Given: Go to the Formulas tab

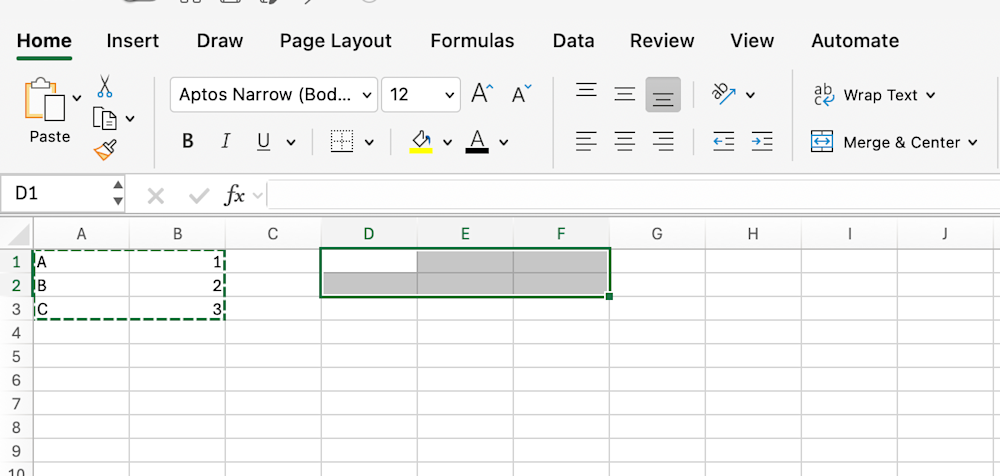Looking at the screenshot, I should pos(472,41).
